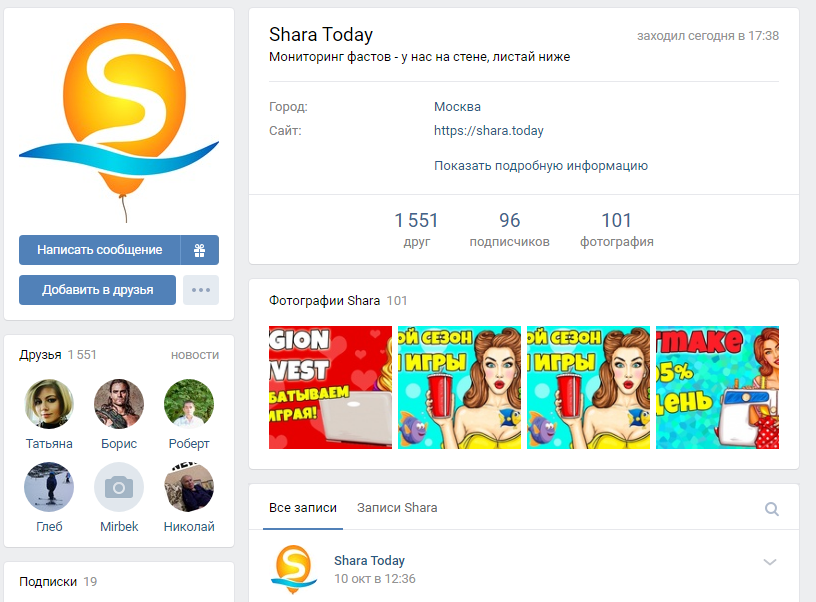Open the three-dots more actions menu
The image size is (816, 602).
(201, 290)
